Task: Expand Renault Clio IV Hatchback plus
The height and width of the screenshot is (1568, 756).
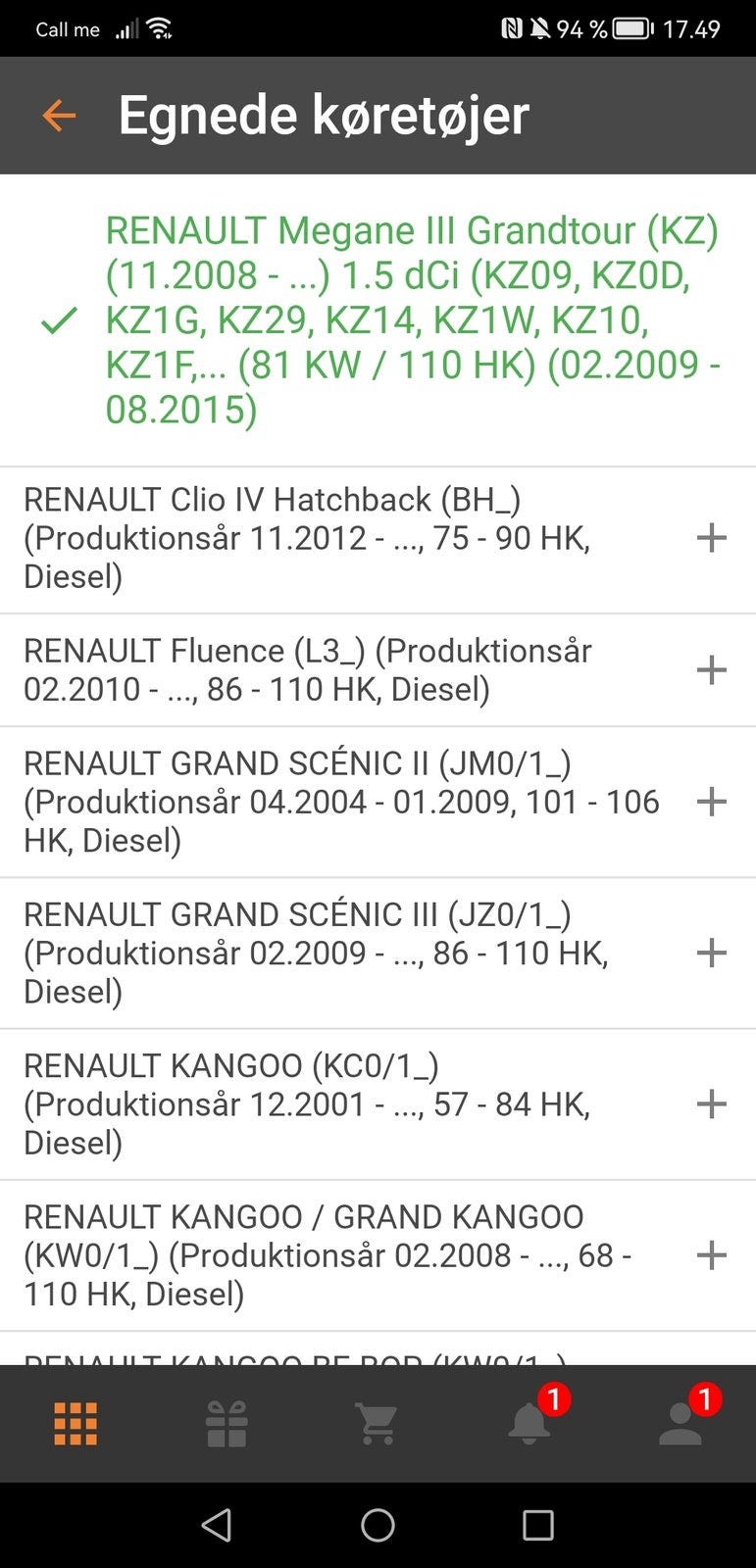Action: click(711, 538)
